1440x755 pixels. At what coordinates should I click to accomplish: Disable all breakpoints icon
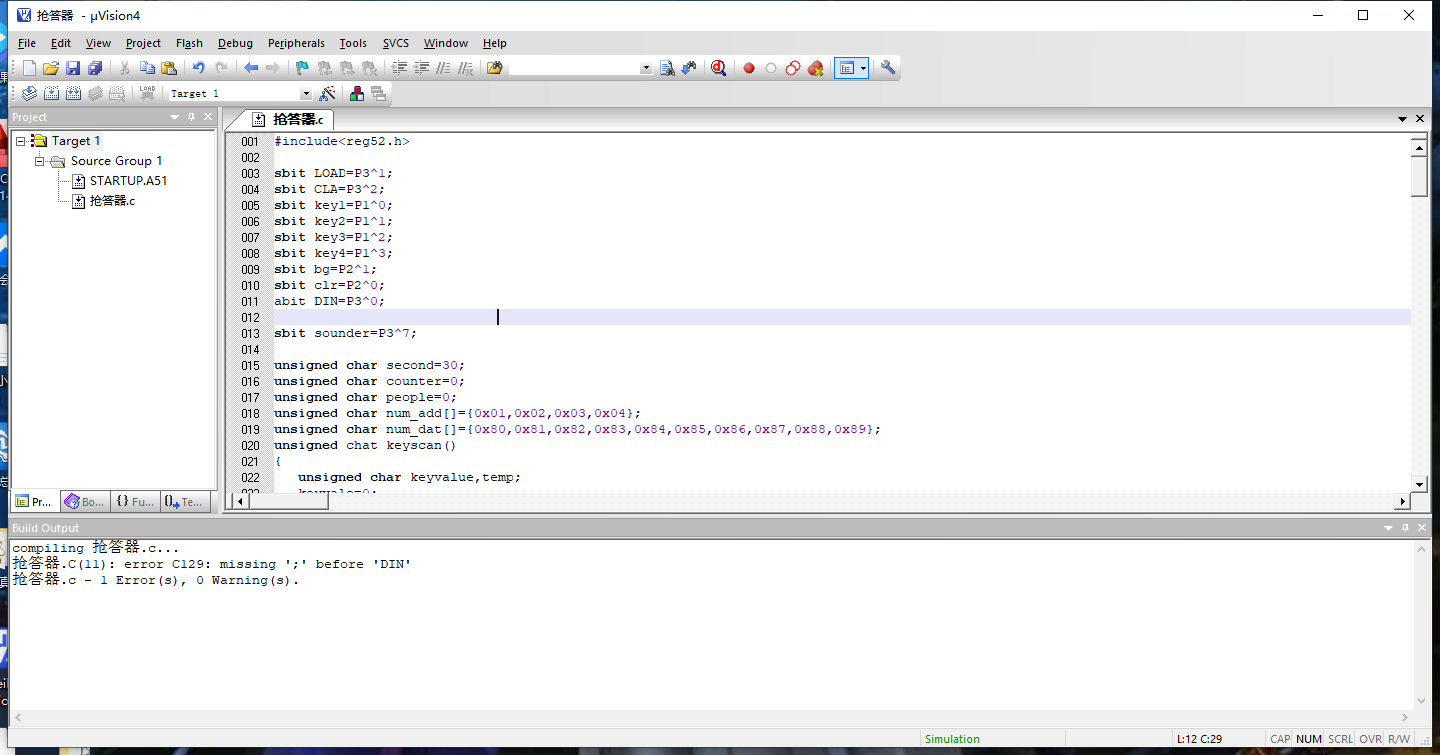[x=792, y=68]
